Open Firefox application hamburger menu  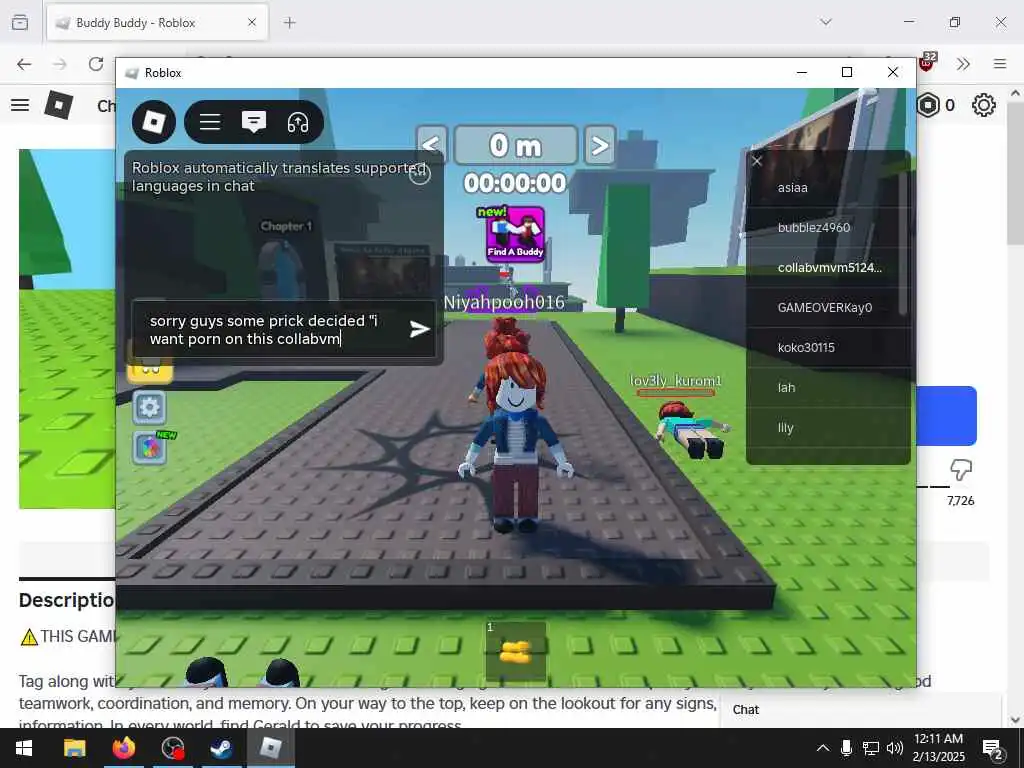pyautogui.click(x=1000, y=64)
